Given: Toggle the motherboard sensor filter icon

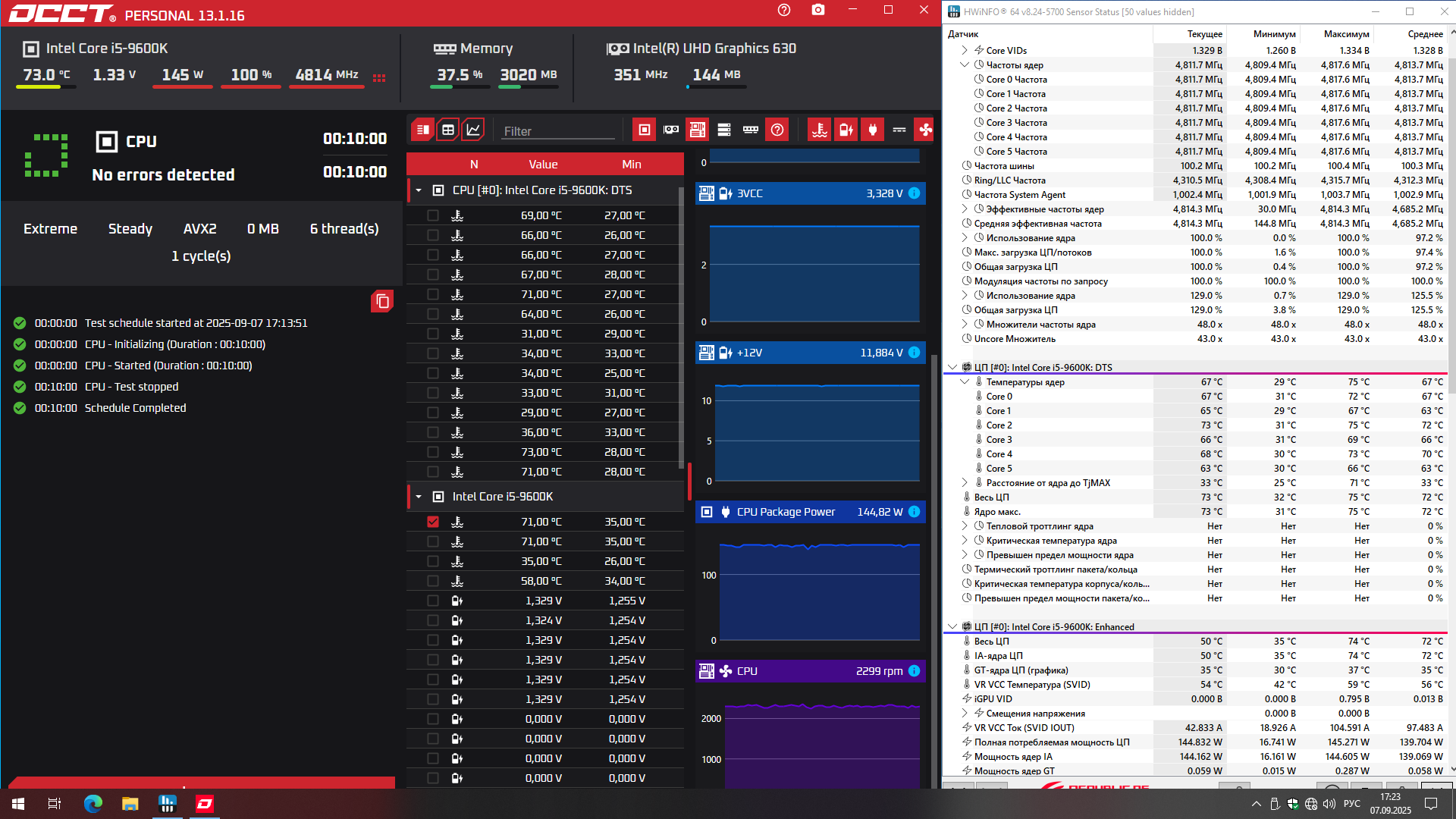Looking at the screenshot, I should click(x=697, y=130).
